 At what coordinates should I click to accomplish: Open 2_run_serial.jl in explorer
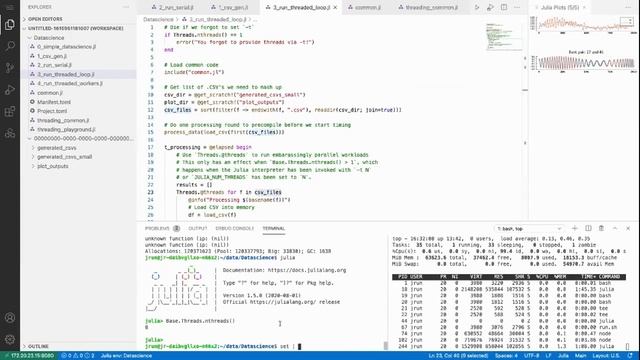point(78,65)
